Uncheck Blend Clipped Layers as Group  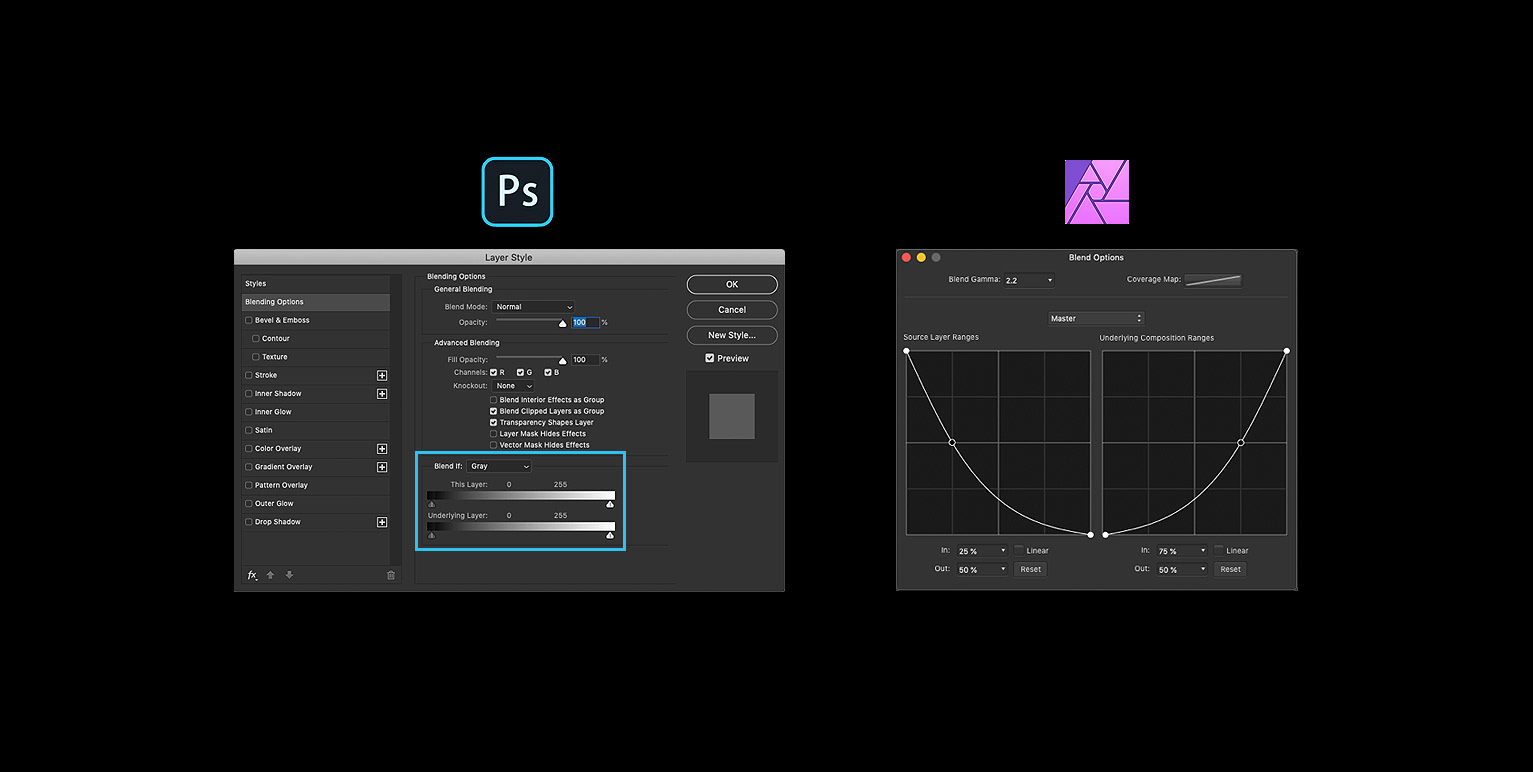[x=494, y=411]
